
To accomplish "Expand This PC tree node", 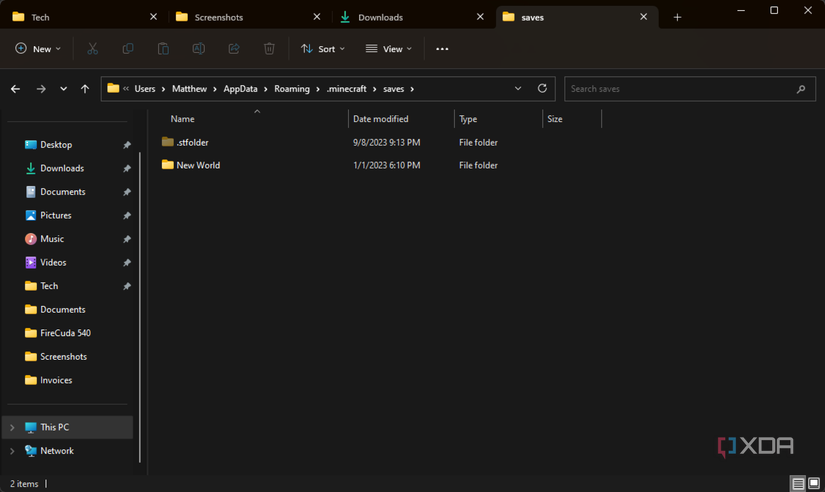I will [12, 427].
